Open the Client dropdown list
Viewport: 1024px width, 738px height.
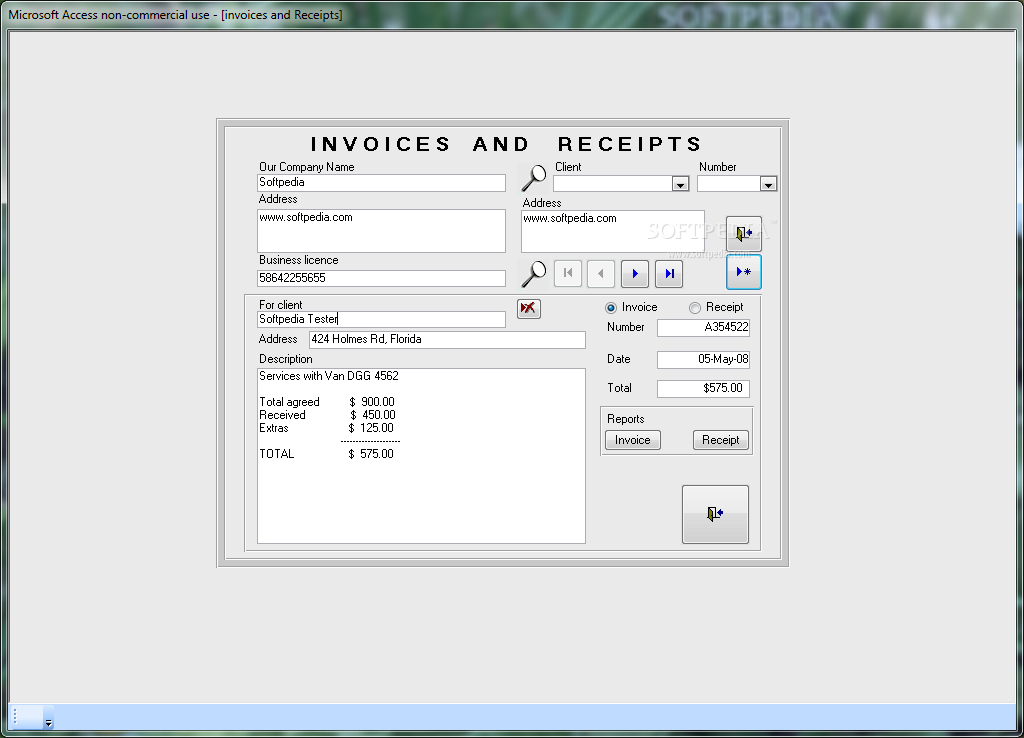tap(680, 185)
